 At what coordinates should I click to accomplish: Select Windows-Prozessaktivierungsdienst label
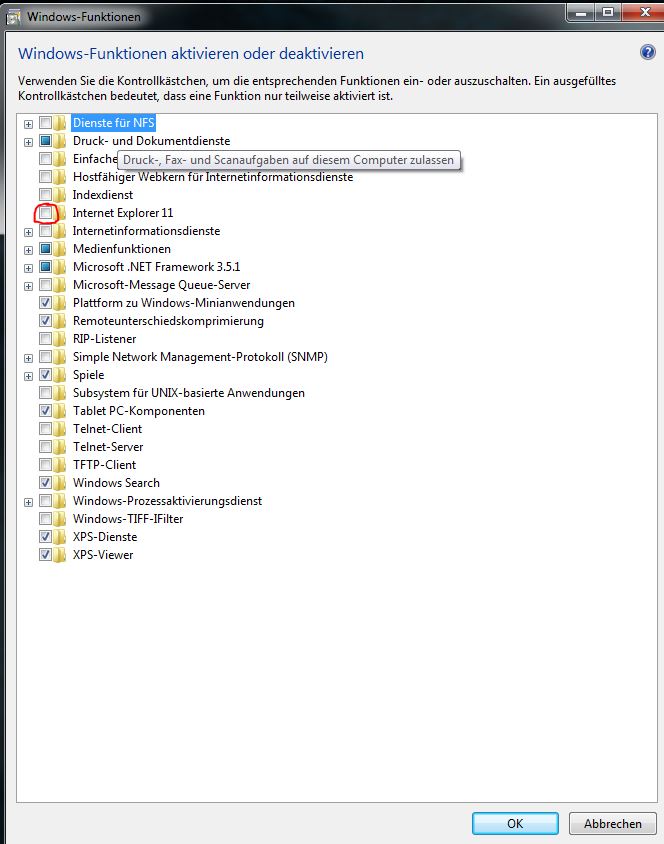[167, 501]
